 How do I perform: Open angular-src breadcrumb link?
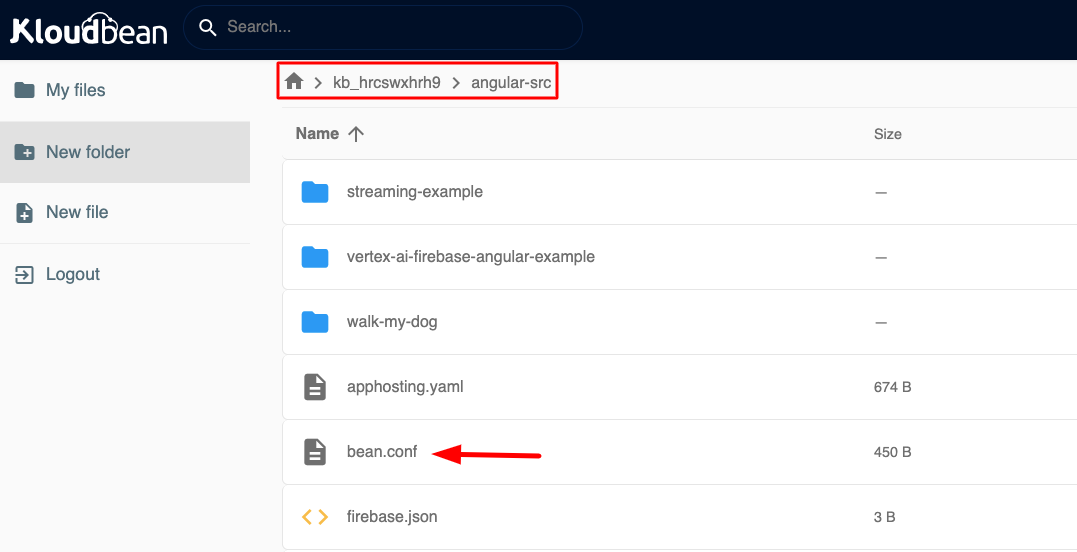pyautogui.click(x=511, y=83)
